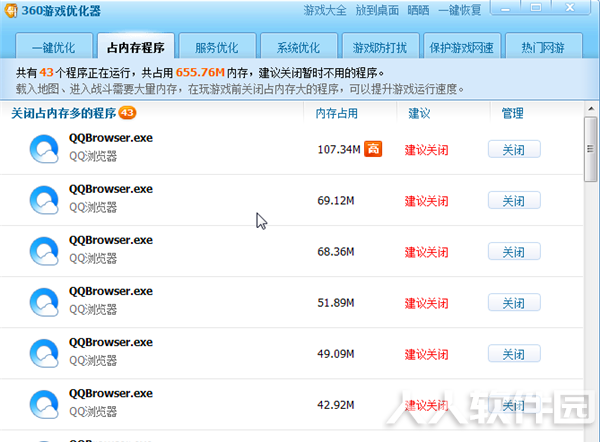Close the QQBrowser process using 107.34M
This screenshot has width=600, height=442.
point(514,149)
